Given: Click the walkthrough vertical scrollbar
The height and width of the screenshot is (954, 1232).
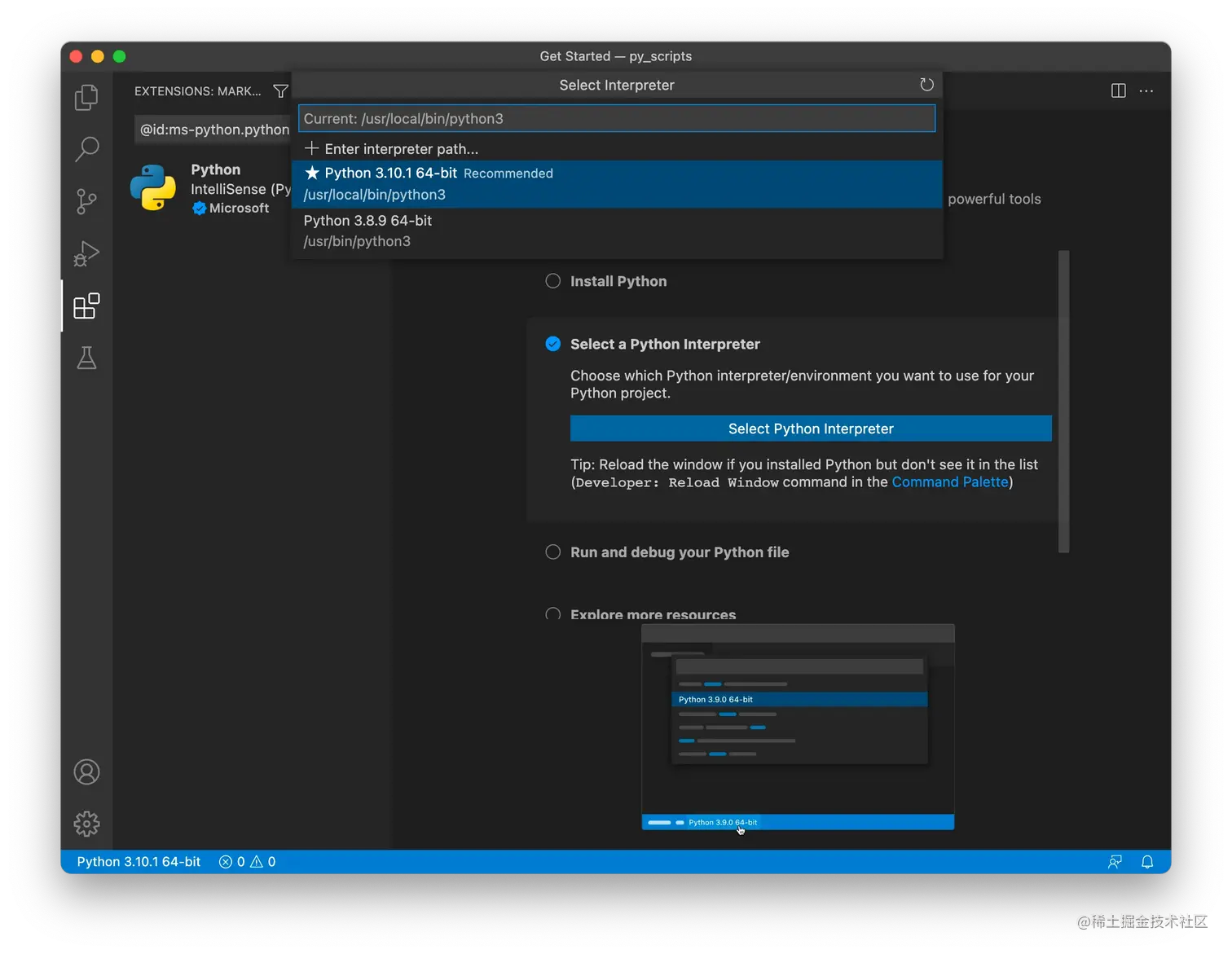Looking at the screenshot, I should [1063, 402].
